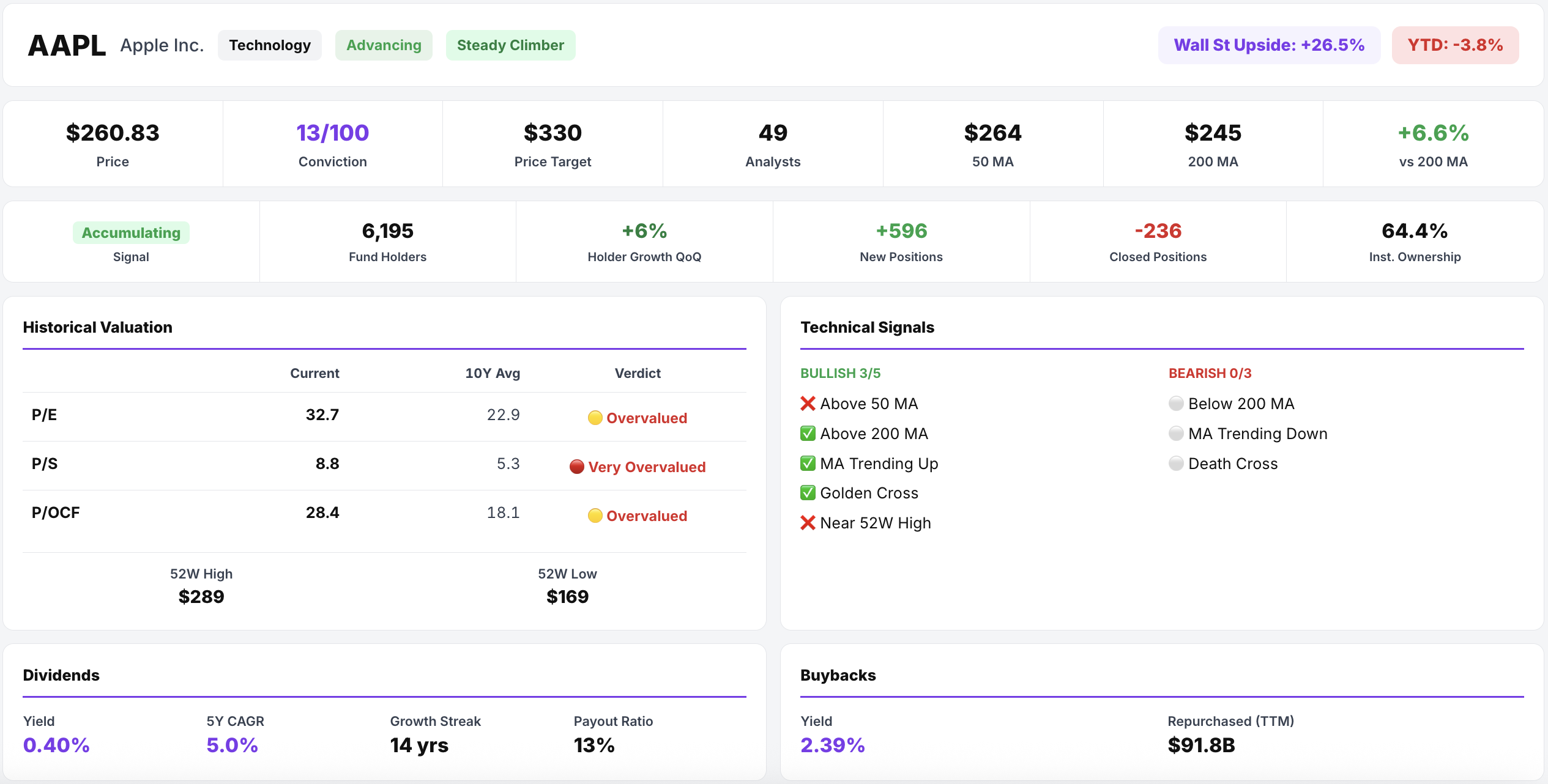This screenshot has width=1548, height=784.
Task: Click the red X beside Above 50 MA
Action: point(808,404)
